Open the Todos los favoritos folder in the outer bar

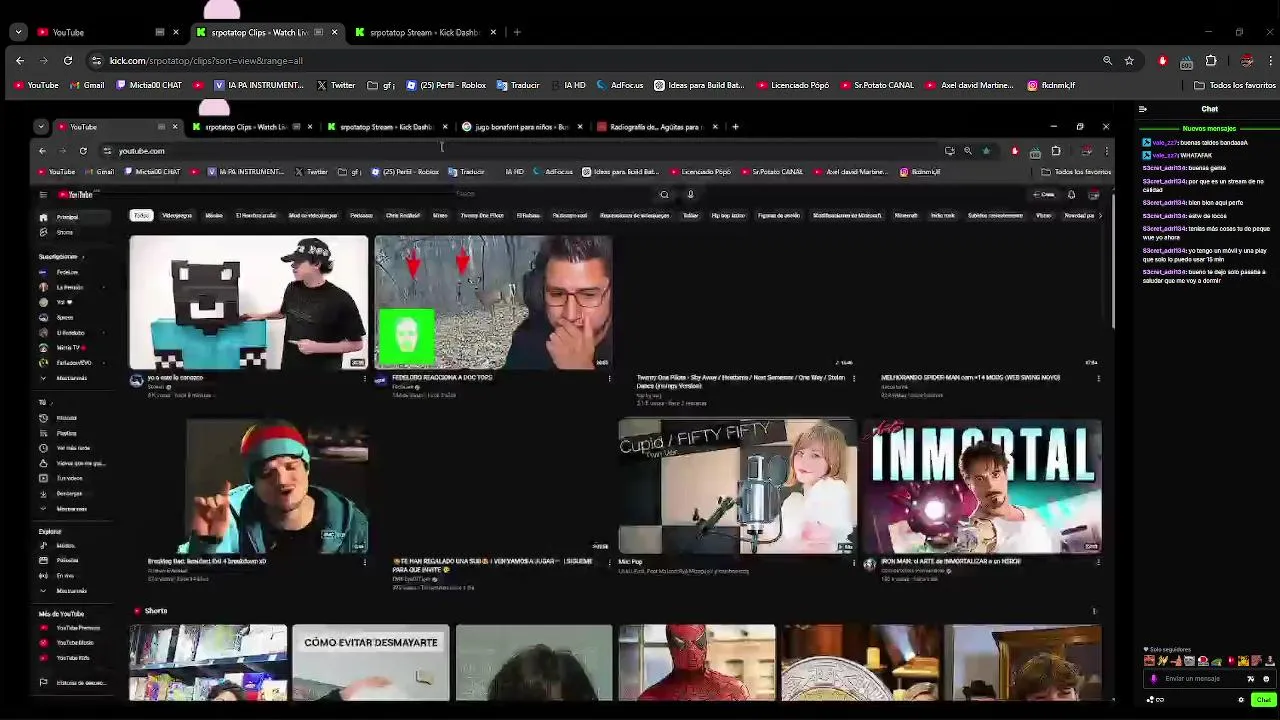1235,85
